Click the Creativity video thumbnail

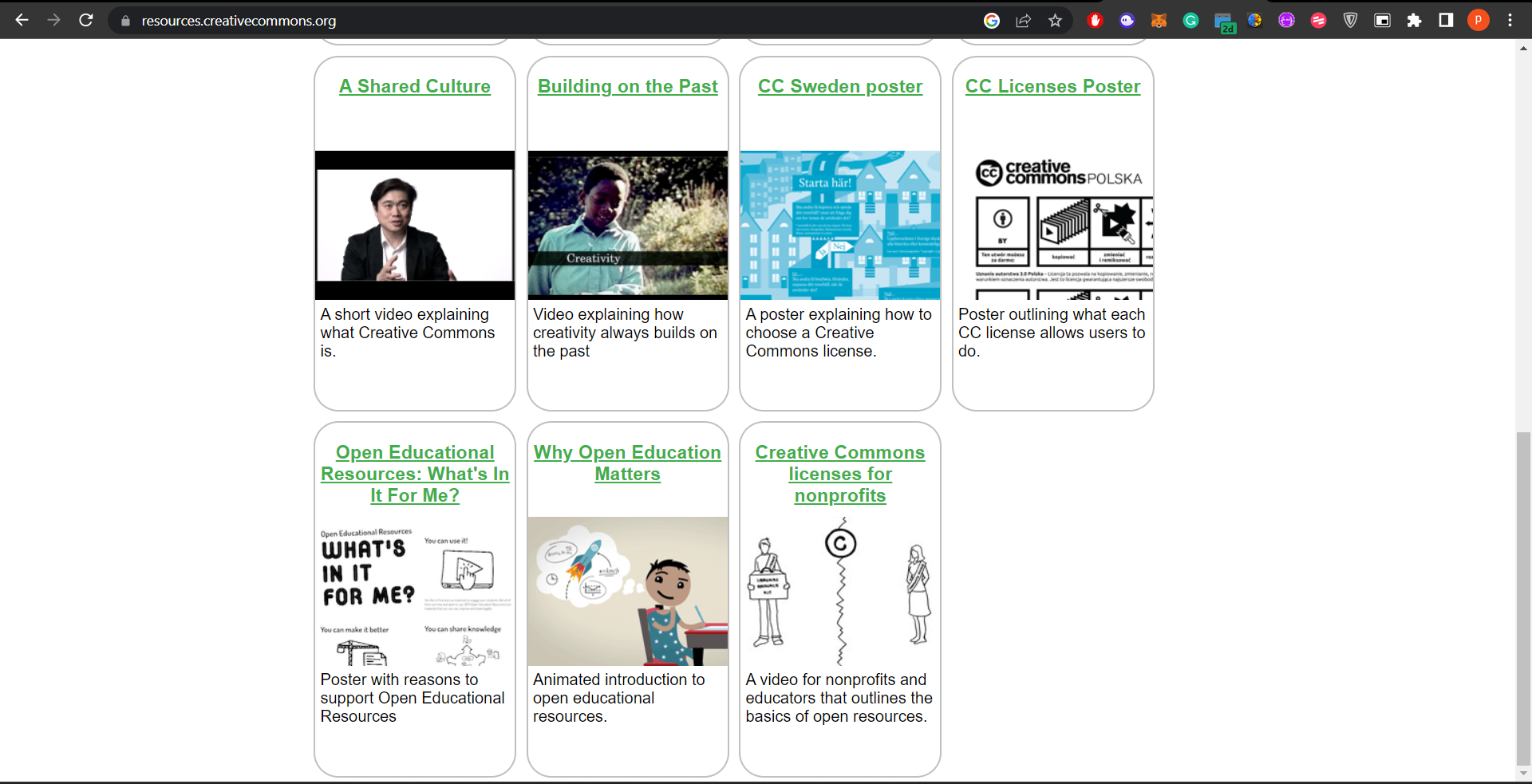[628, 225]
